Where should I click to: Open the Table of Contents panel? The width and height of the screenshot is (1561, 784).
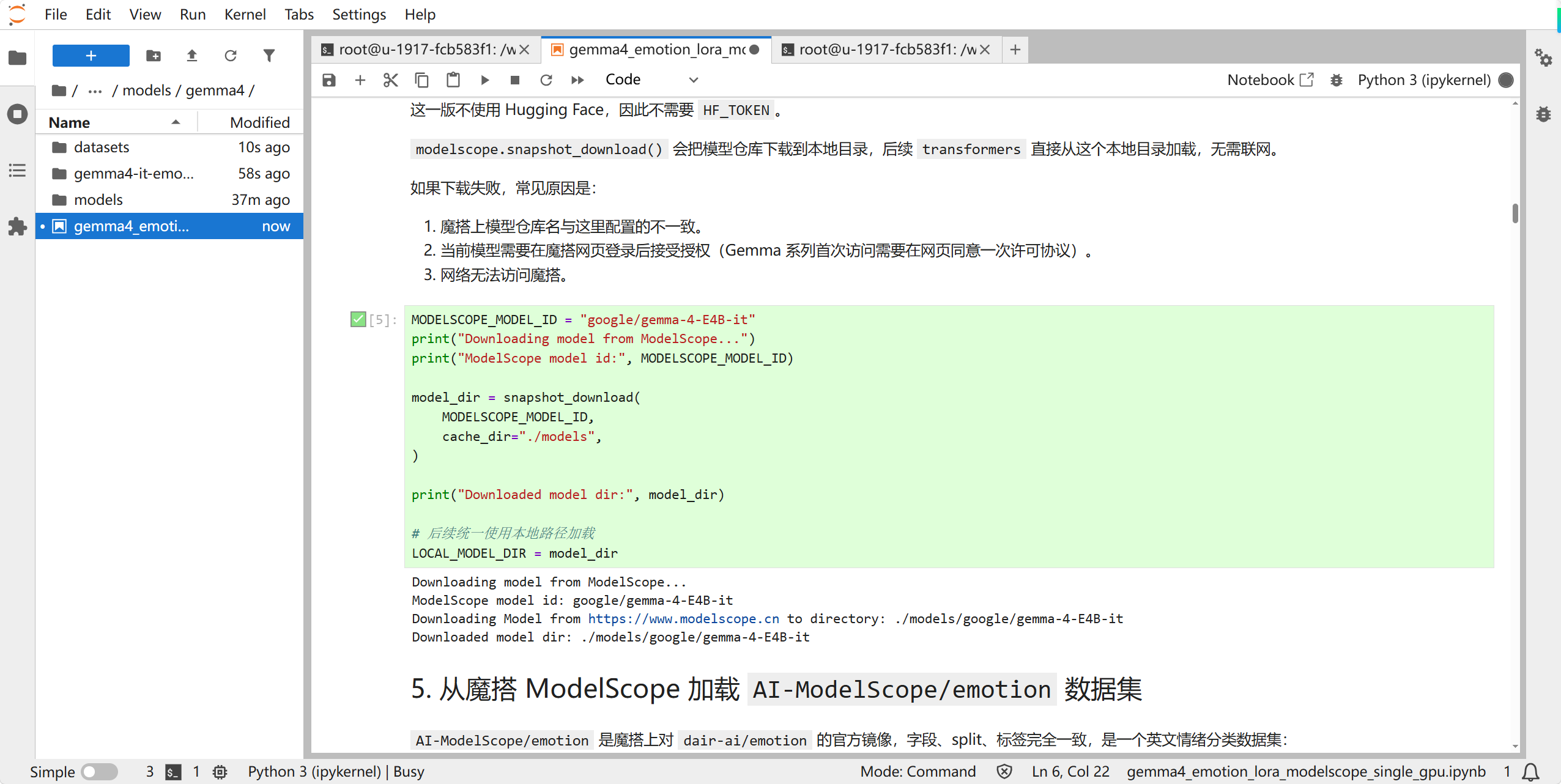point(17,170)
